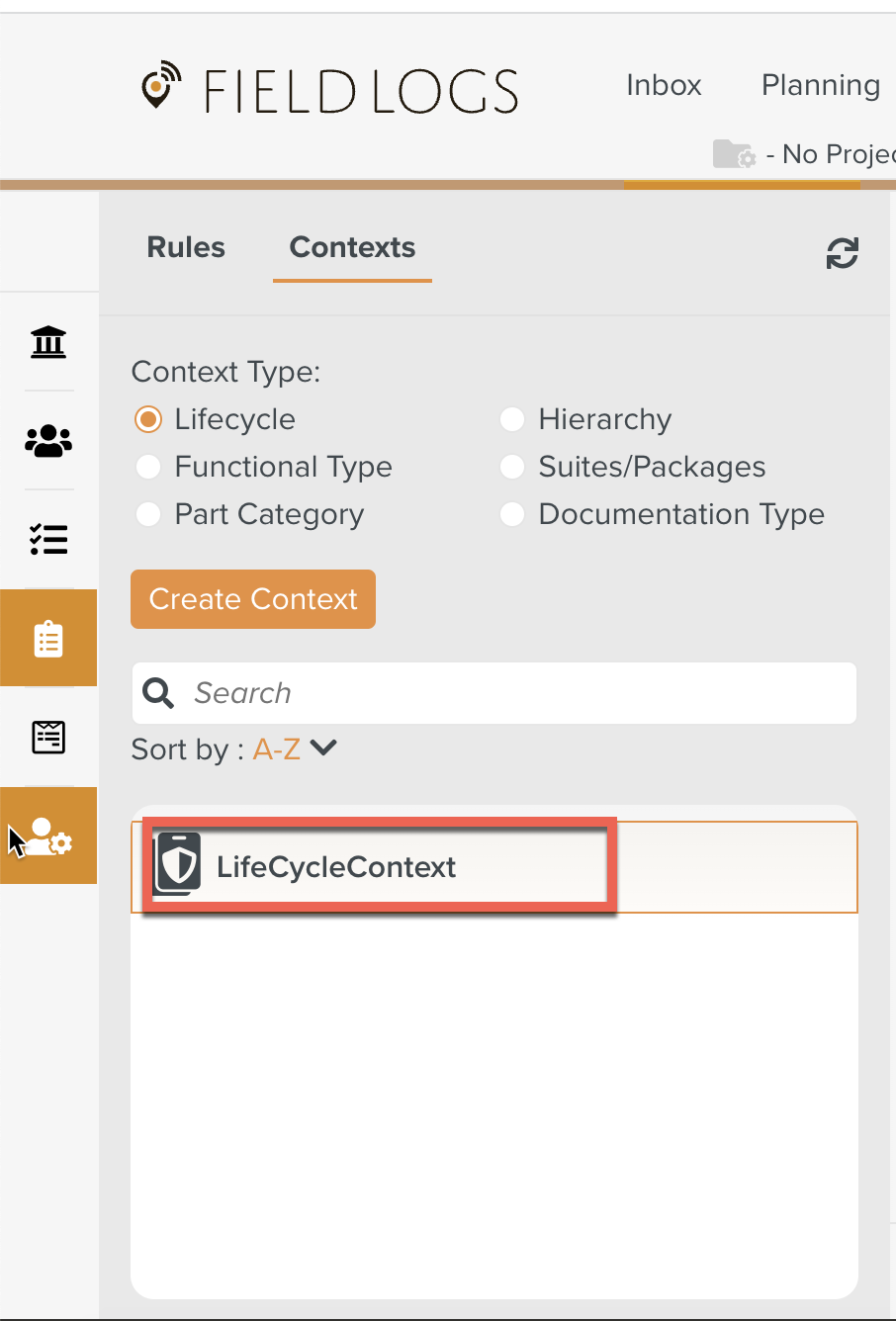
Task: Open the report panel icon in sidebar
Action: [x=48, y=737]
